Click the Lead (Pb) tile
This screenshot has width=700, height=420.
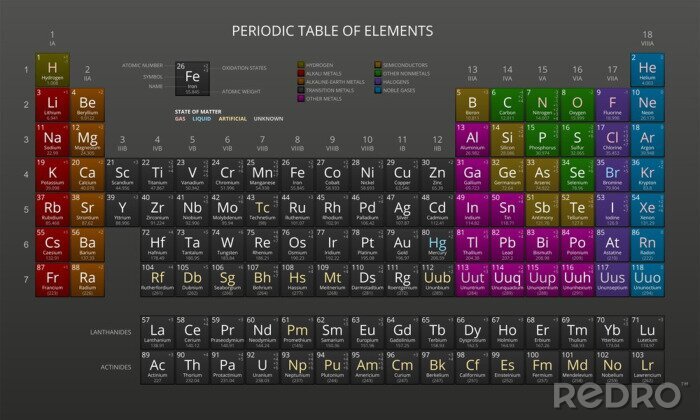(507, 245)
